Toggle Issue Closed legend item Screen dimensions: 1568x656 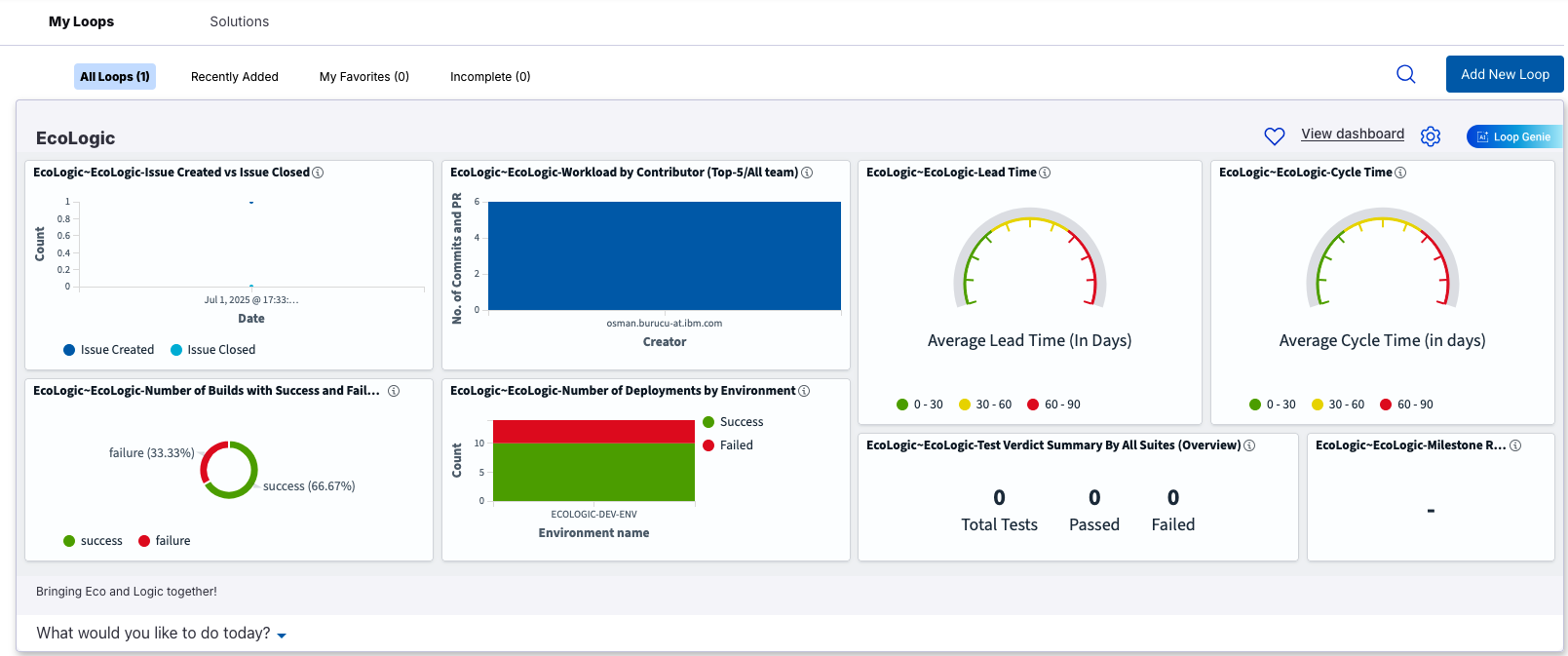click(212, 350)
